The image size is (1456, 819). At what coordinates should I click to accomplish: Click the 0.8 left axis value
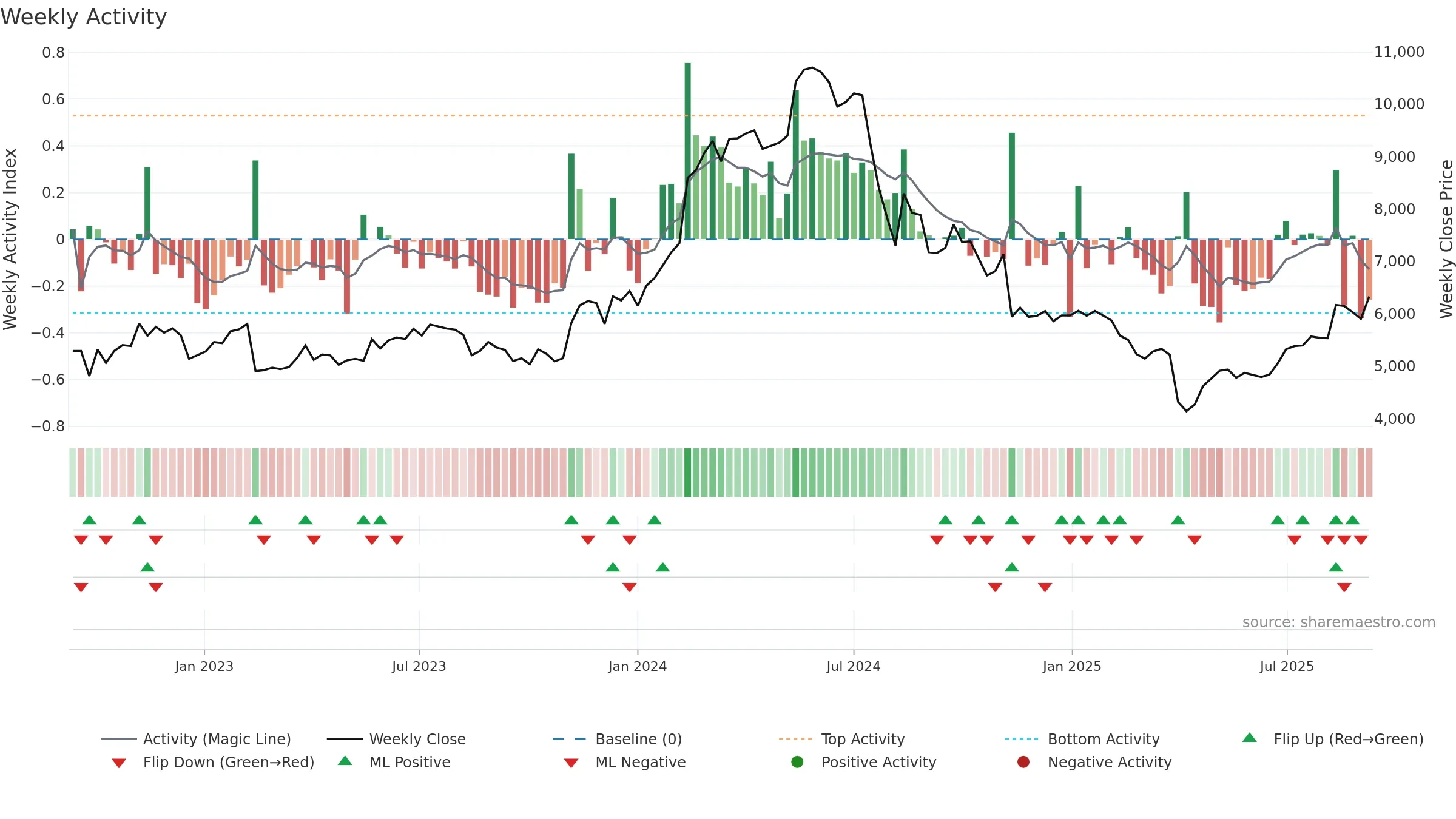tap(53, 53)
